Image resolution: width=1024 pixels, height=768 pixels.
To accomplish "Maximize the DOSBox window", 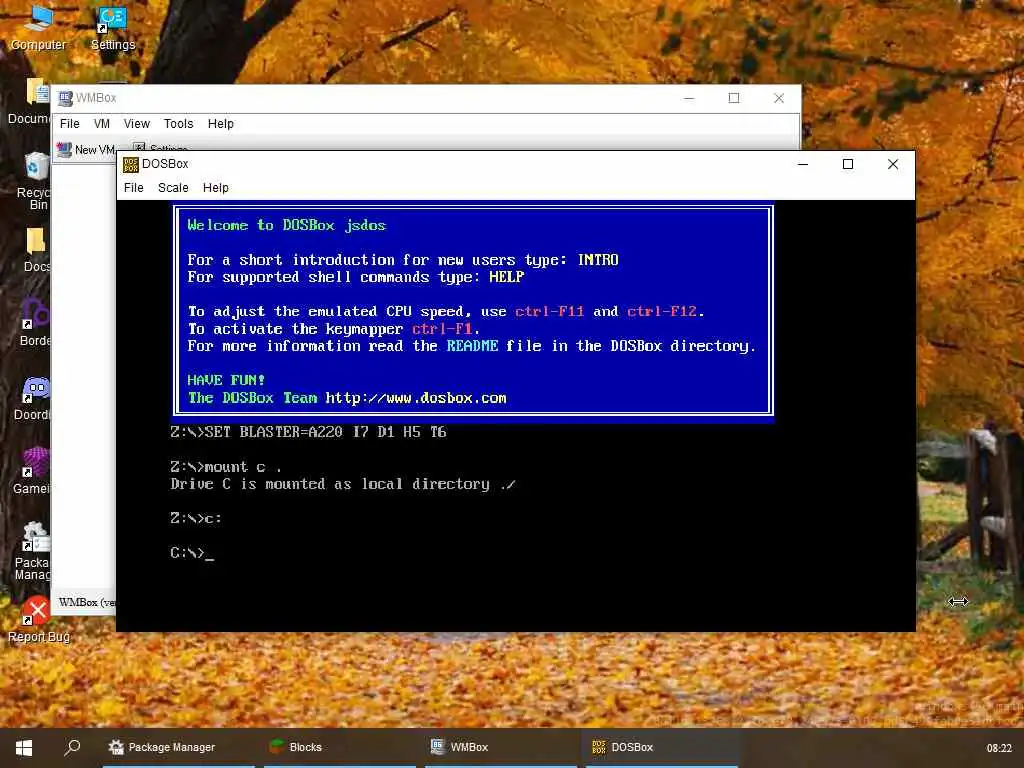I will (x=848, y=164).
